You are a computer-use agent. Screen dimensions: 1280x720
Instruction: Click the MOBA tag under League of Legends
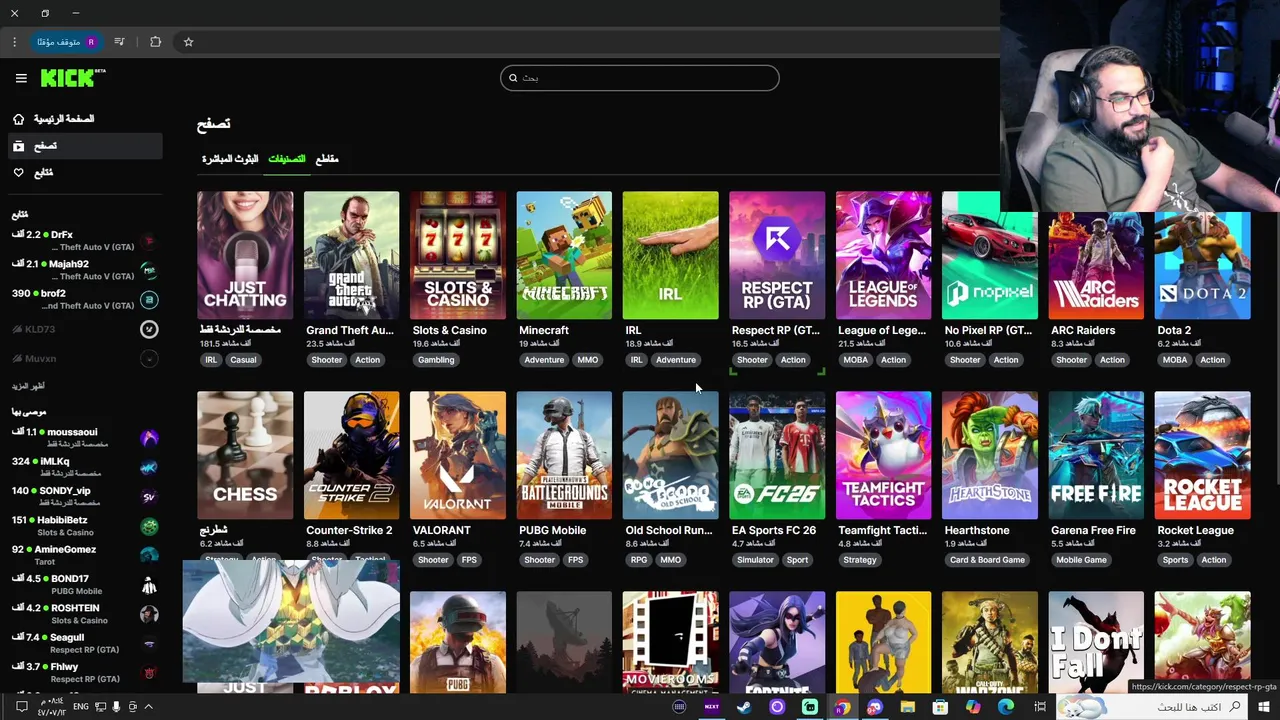click(856, 360)
